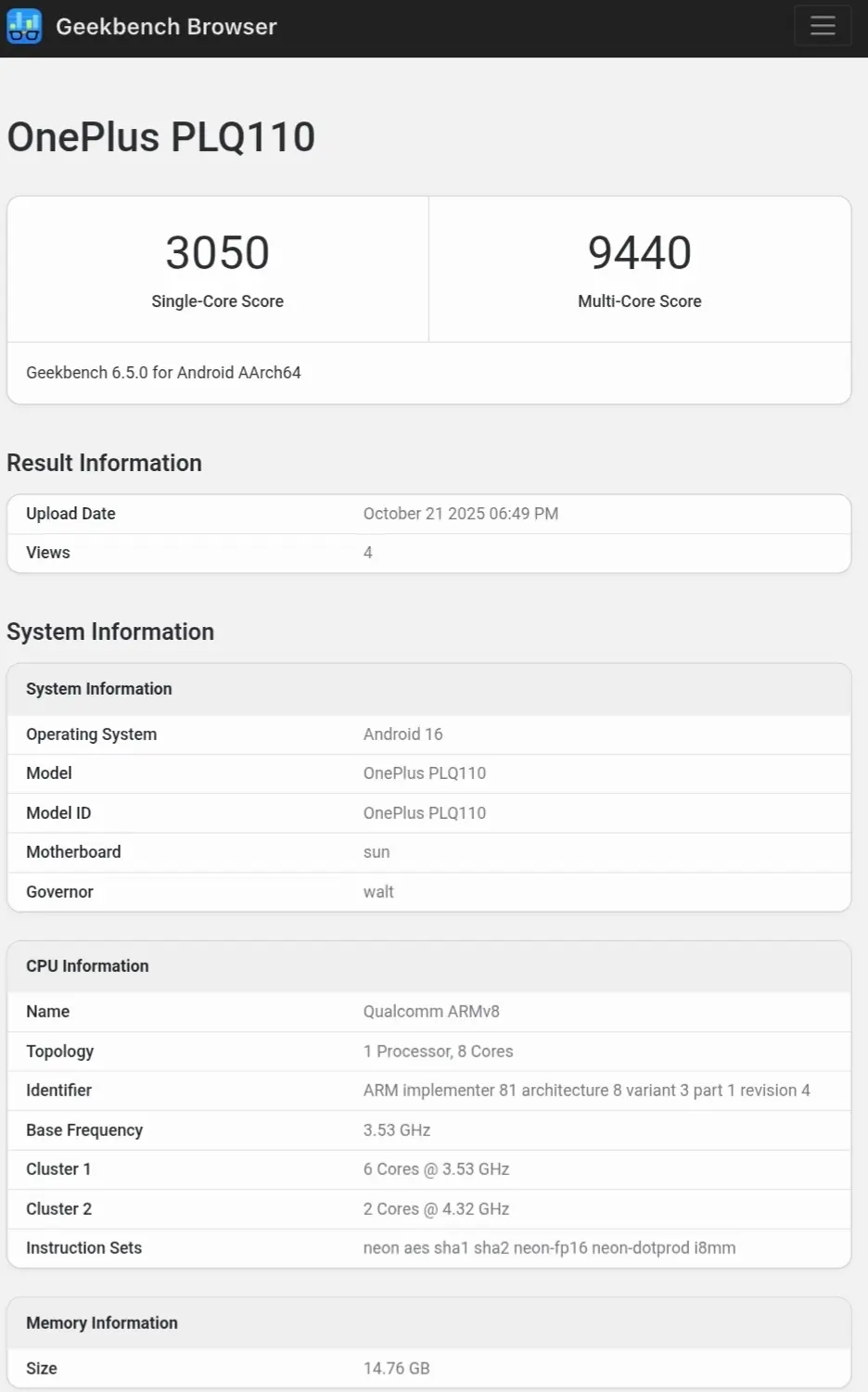
Task: Click the Topology processor cores value
Action: point(438,1052)
